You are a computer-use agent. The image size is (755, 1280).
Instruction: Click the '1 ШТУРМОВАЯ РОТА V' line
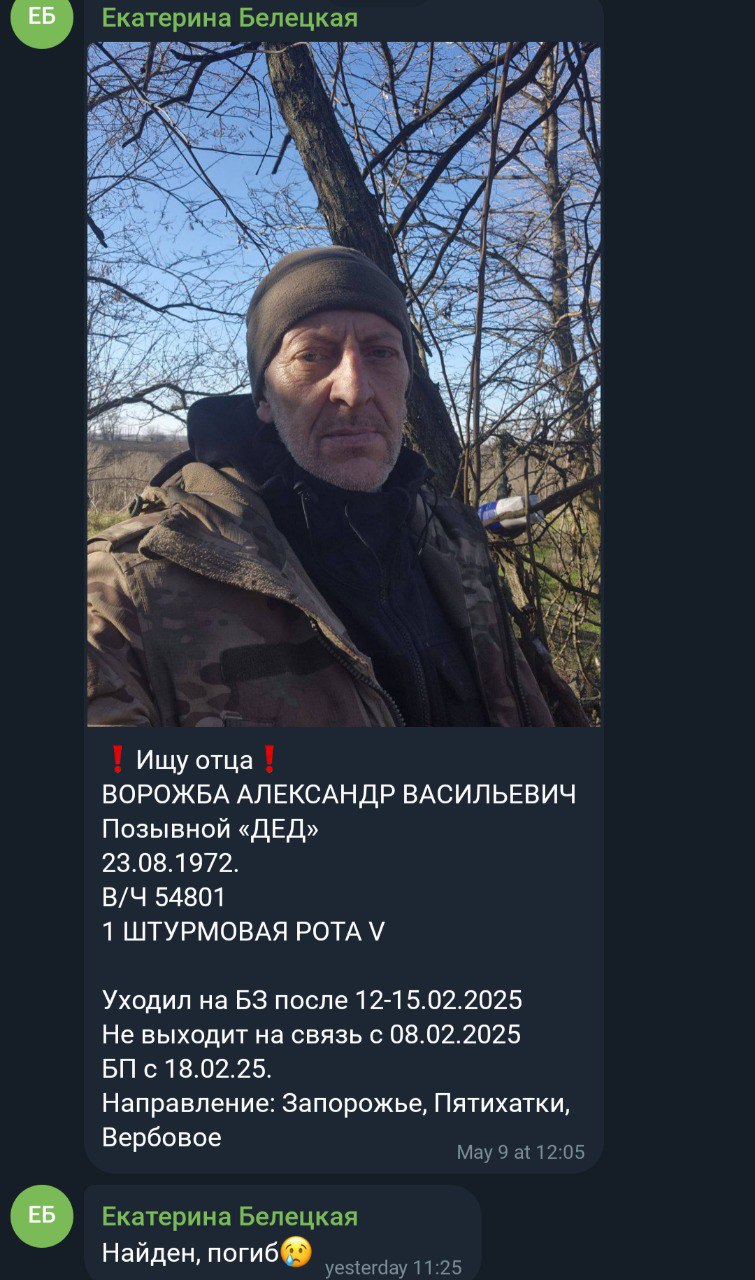243,931
